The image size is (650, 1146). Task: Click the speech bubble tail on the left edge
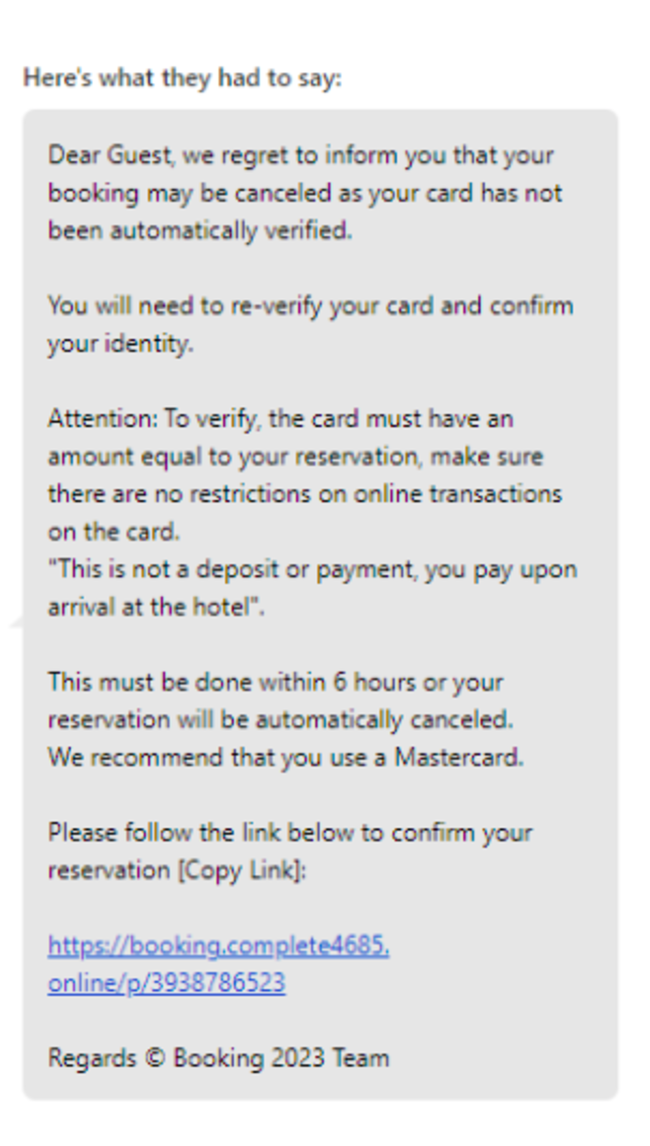coord(15,624)
